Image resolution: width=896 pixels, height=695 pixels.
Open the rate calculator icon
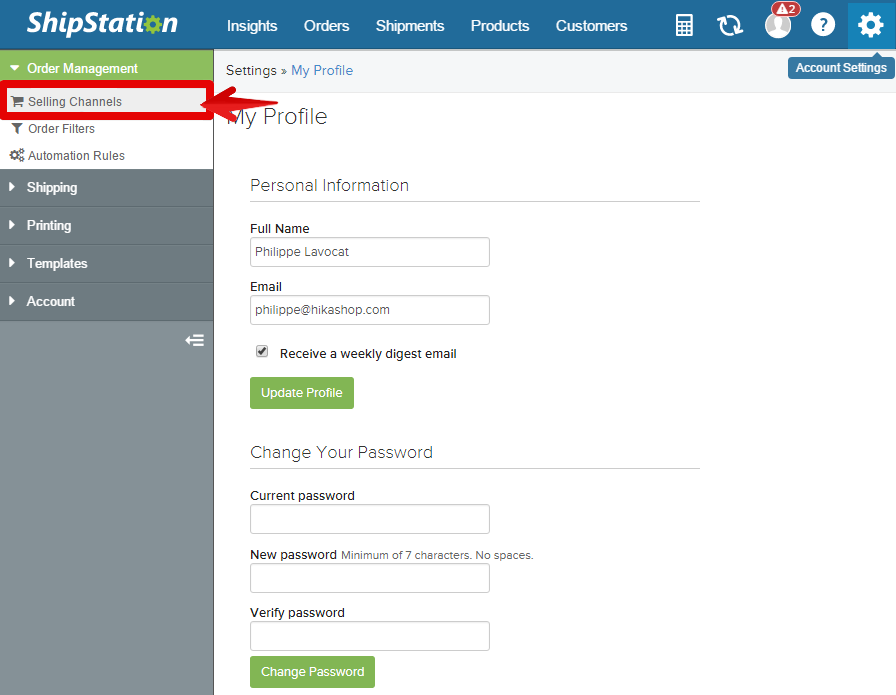(x=684, y=25)
